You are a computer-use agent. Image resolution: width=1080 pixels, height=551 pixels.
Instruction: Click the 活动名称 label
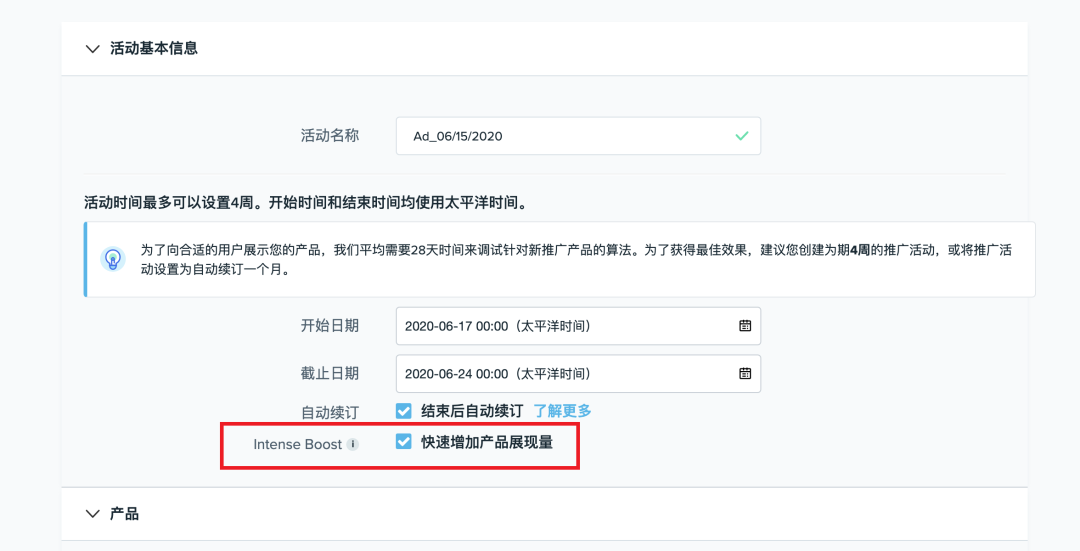click(330, 136)
